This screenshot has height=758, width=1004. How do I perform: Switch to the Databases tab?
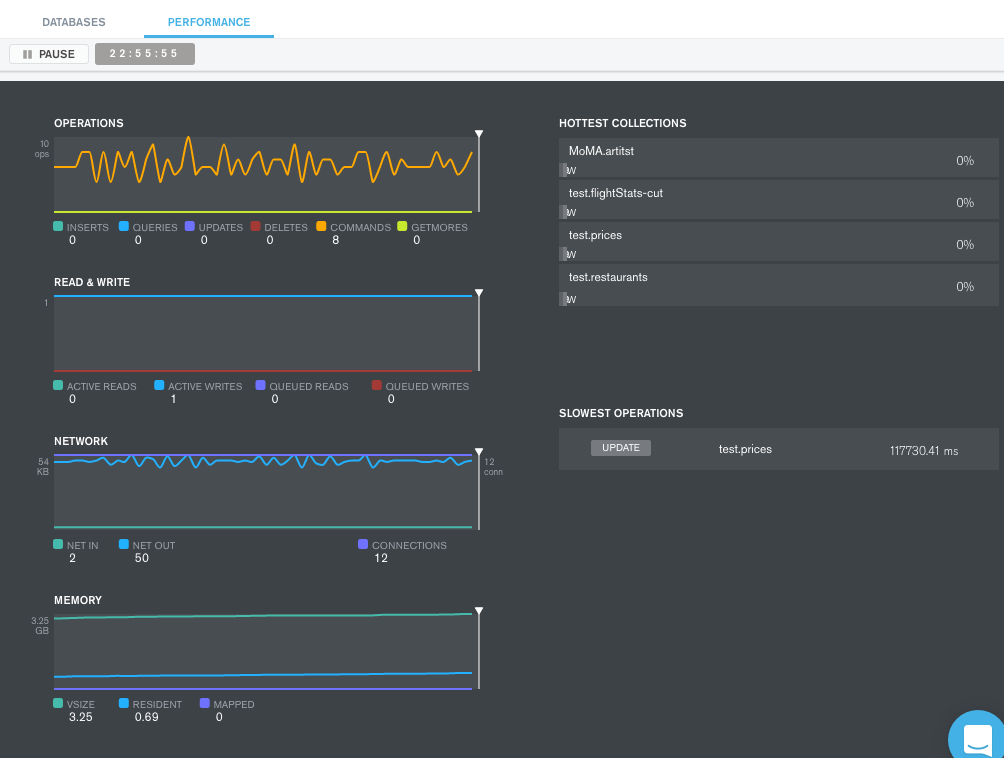(74, 22)
